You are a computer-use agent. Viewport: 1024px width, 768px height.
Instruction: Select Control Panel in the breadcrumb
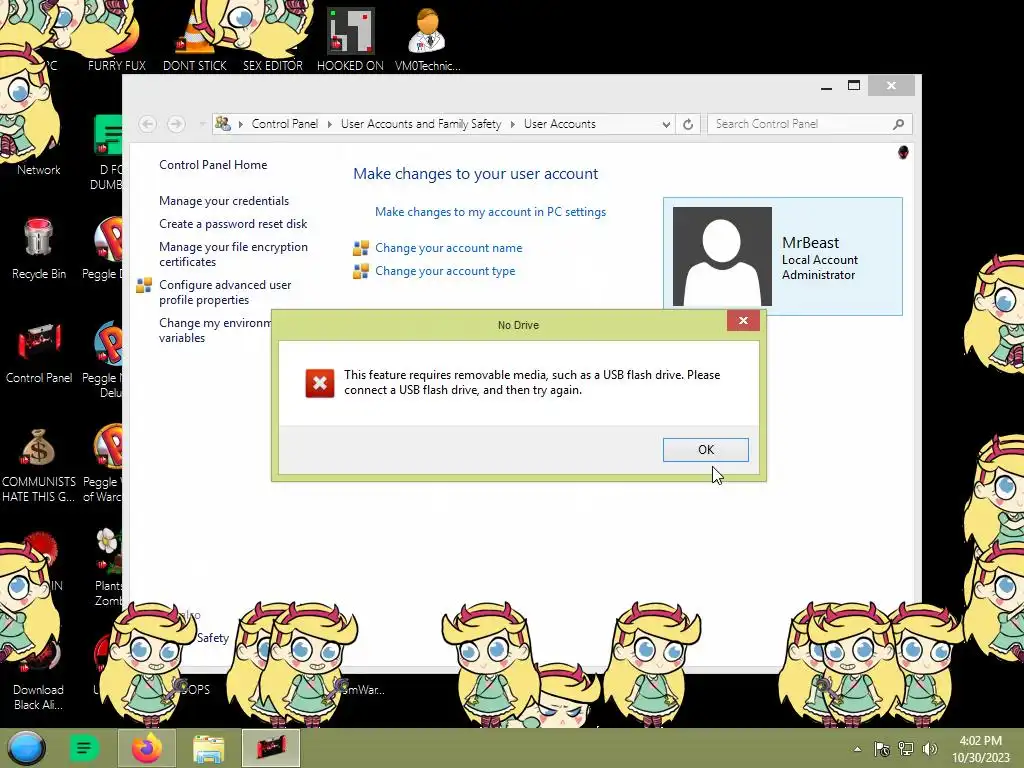coord(285,123)
